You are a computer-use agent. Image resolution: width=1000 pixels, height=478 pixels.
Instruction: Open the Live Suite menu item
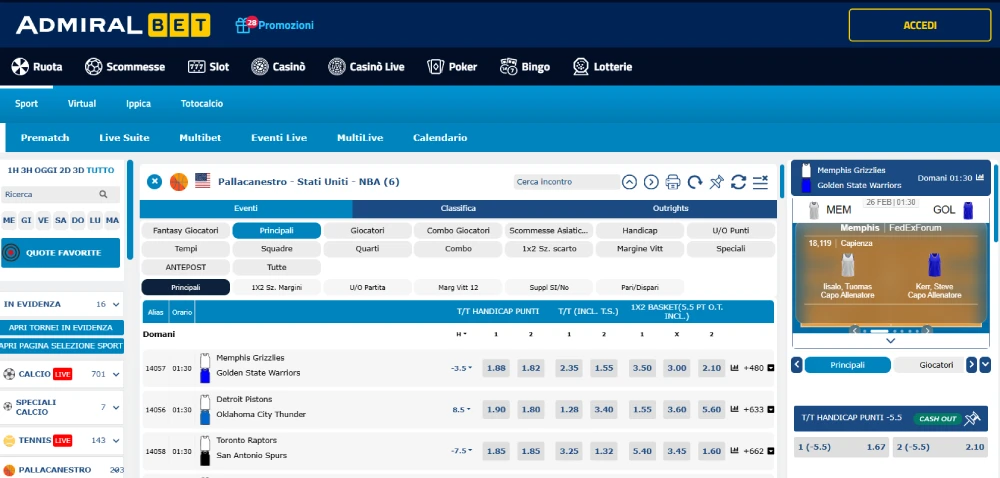(124, 138)
